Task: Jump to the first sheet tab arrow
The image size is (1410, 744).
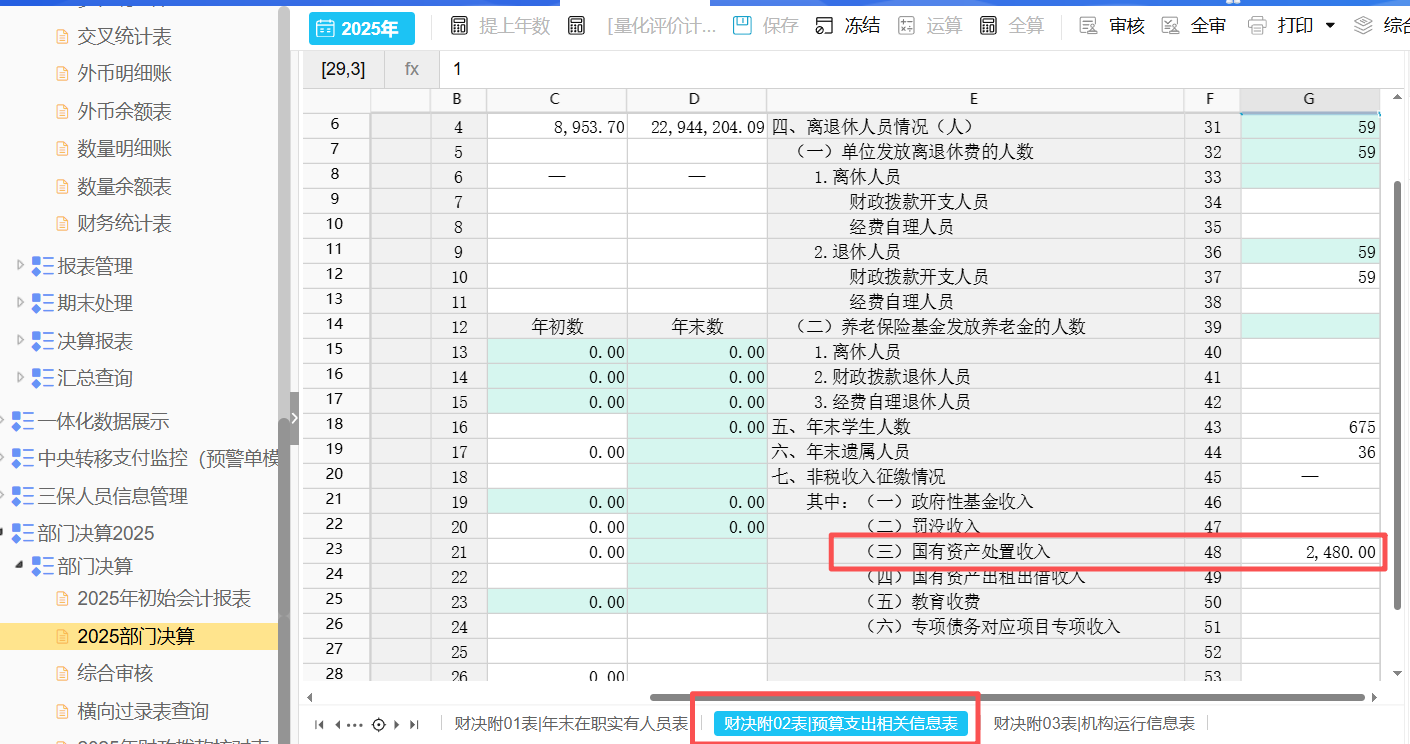Action: click(321, 725)
